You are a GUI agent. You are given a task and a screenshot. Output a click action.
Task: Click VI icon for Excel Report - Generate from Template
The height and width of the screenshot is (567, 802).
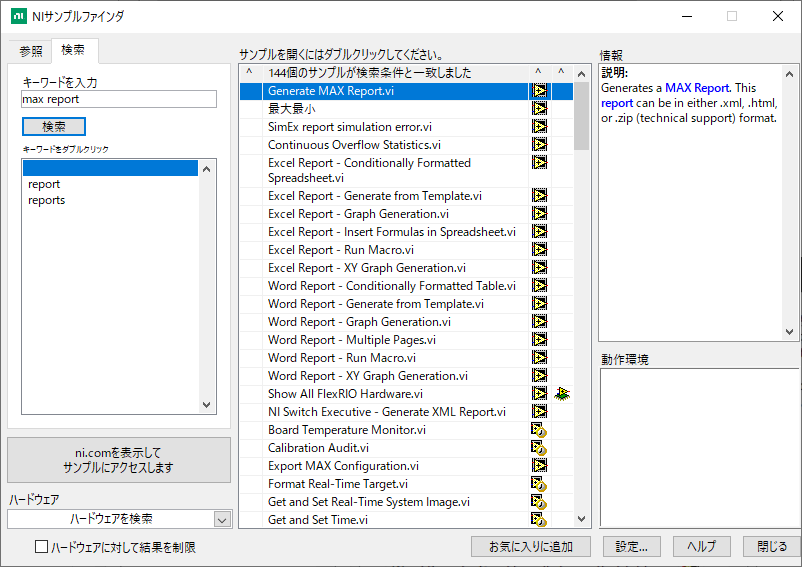tap(539, 196)
